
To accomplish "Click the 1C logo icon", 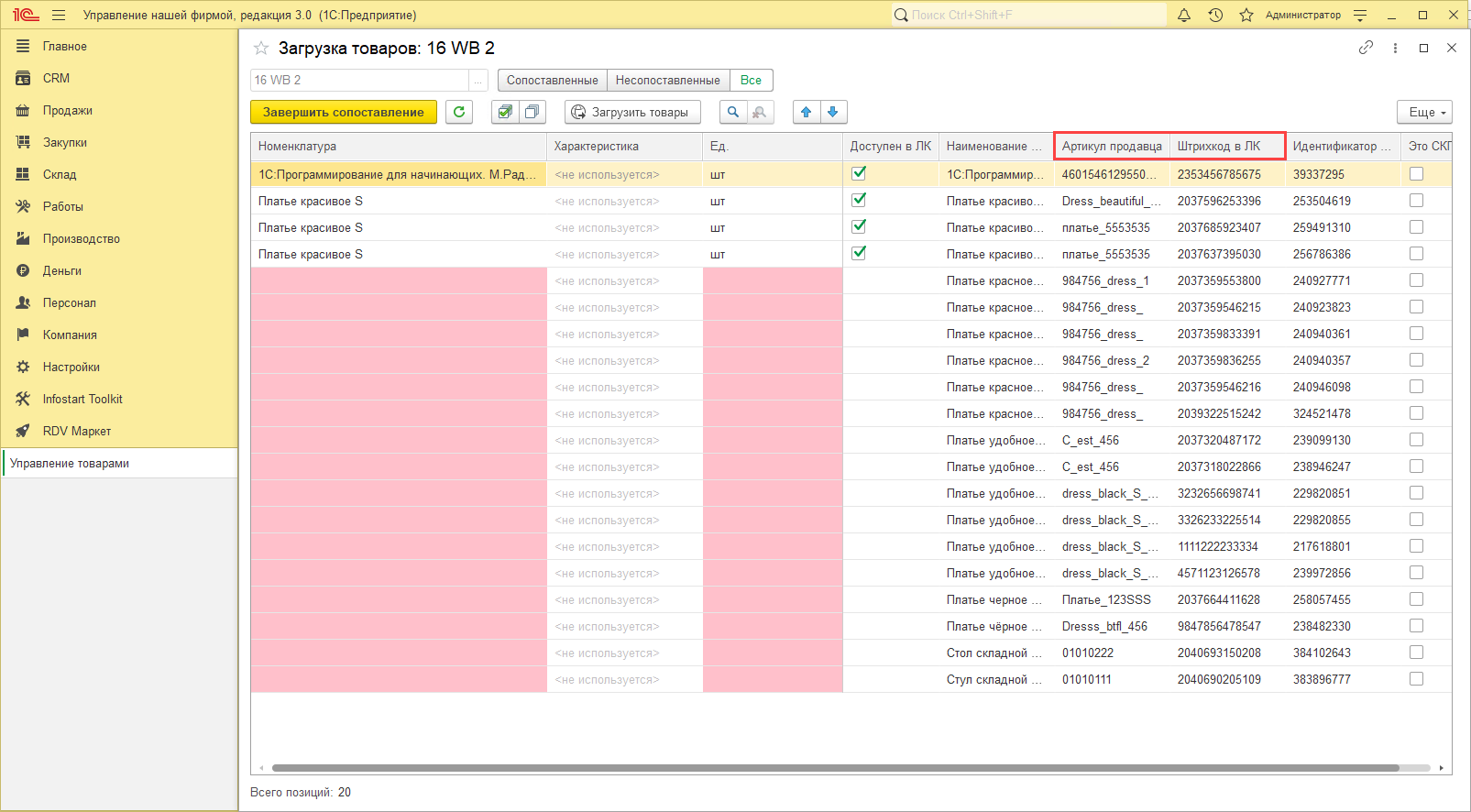I will pyautogui.click(x=26, y=15).
